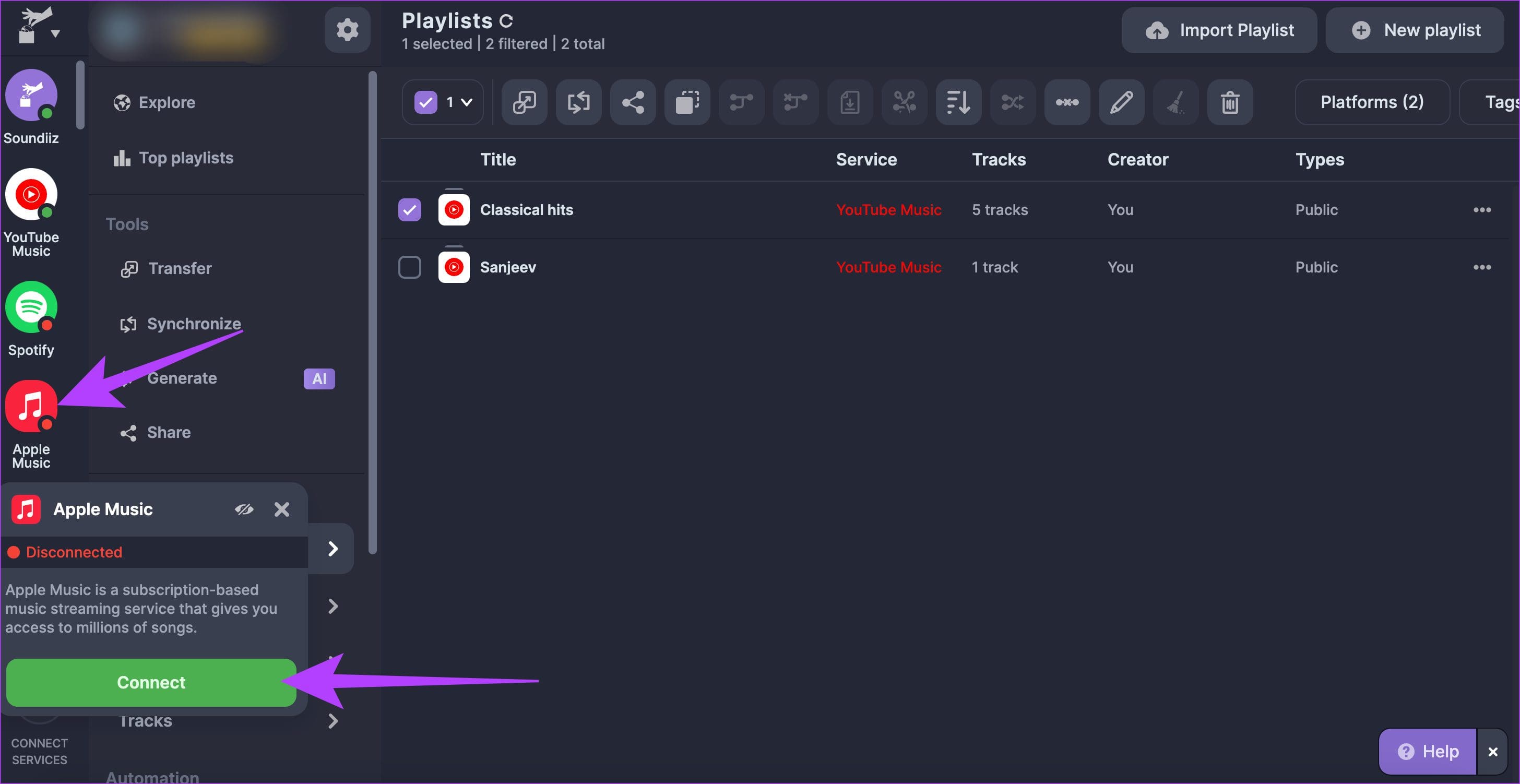Click the sidebar menu vertical scrollbar
This screenshot has width=1520, height=784.
pyautogui.click(x=372, y=313)
